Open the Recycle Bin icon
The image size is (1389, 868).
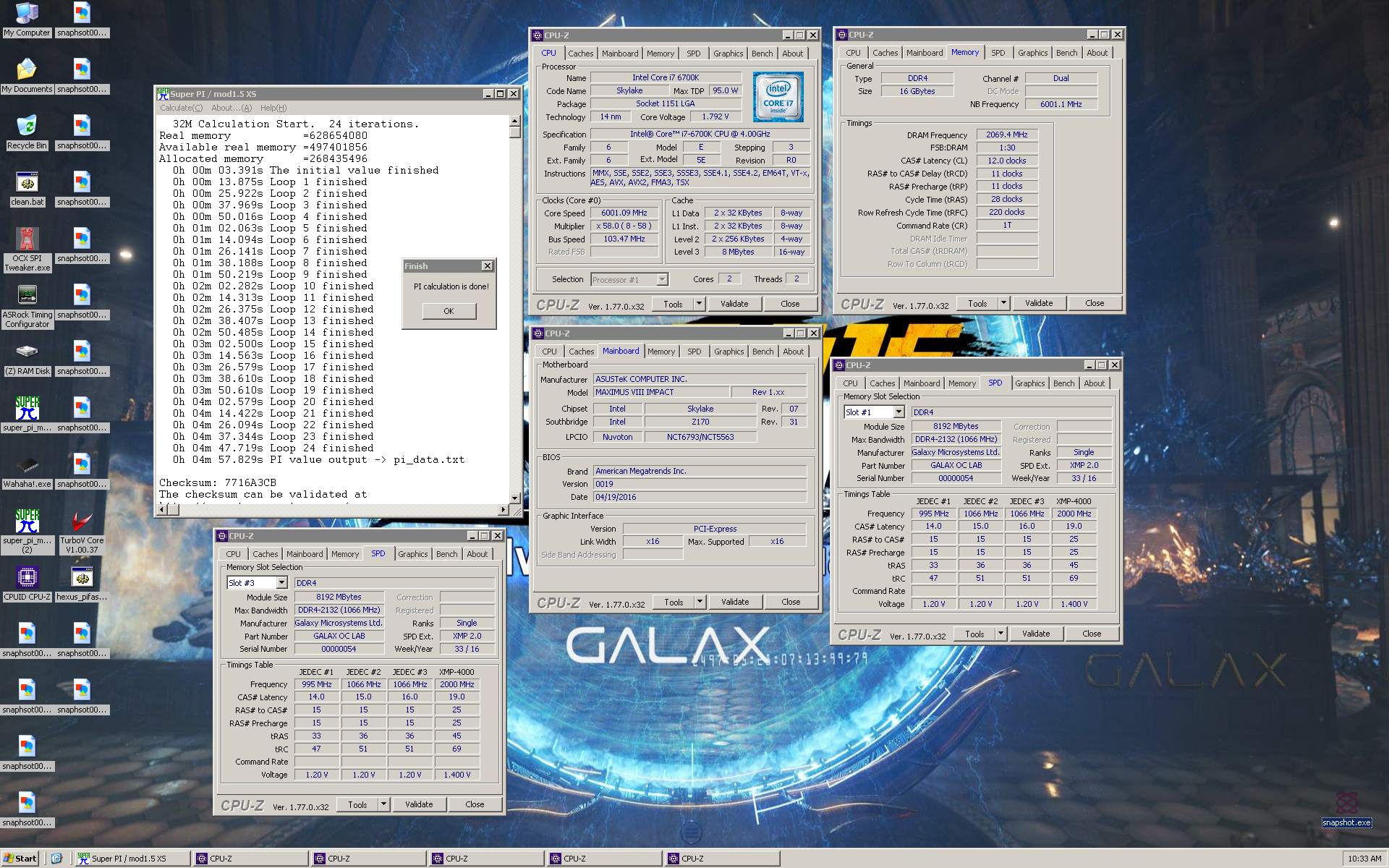coord(27,132)
